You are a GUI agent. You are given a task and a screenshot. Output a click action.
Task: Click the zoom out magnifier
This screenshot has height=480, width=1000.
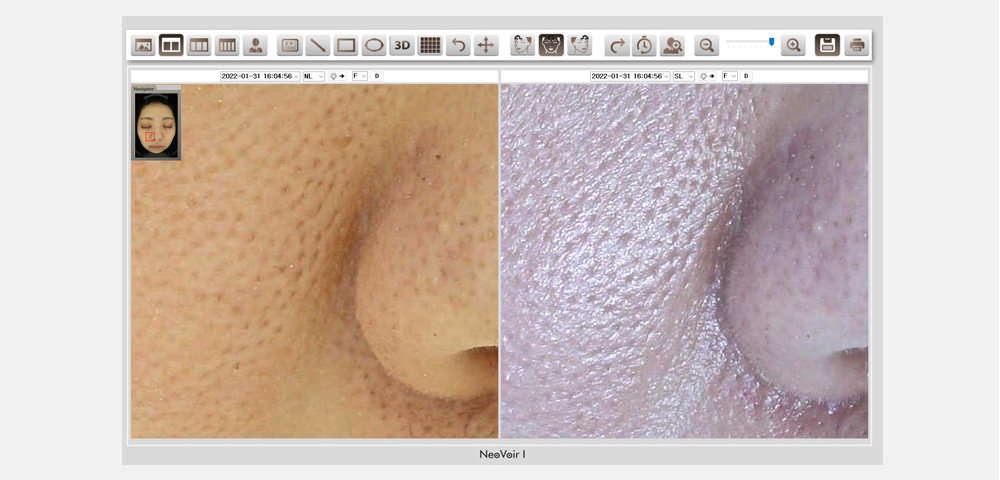(x=707, y=45)
